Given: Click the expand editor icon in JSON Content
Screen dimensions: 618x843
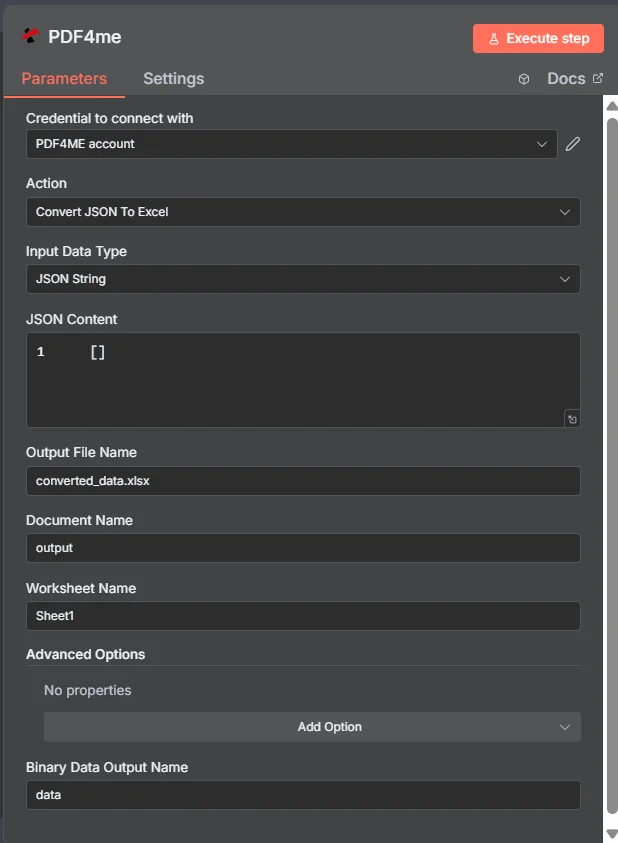Looking at the screenshot, I should (x=572, y=419).
